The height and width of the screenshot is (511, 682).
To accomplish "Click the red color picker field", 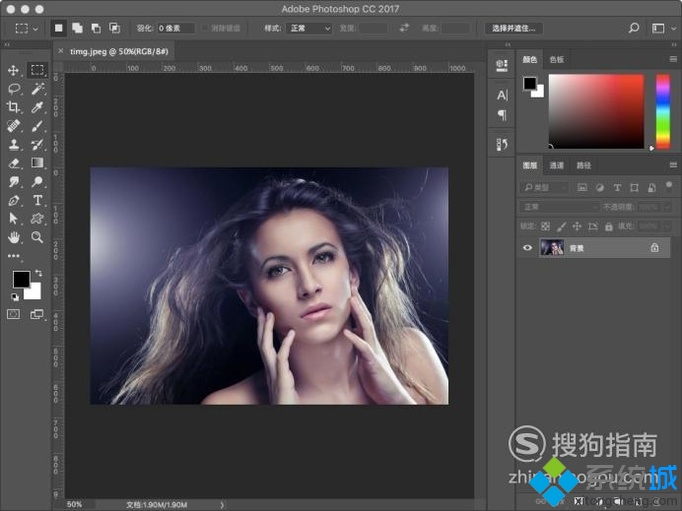I will point(596,111).
